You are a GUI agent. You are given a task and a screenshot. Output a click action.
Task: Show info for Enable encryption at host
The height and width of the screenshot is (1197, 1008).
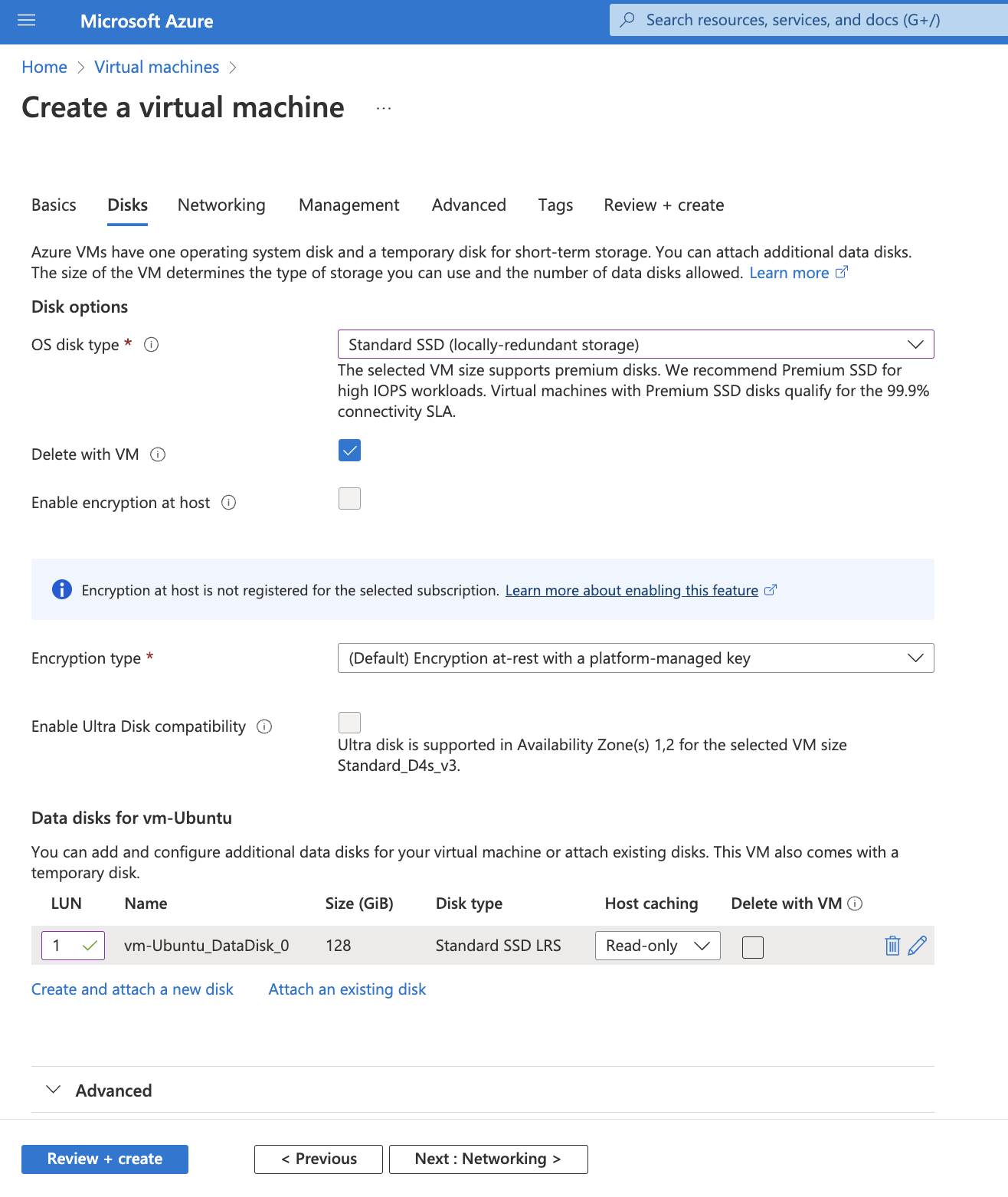228,503
